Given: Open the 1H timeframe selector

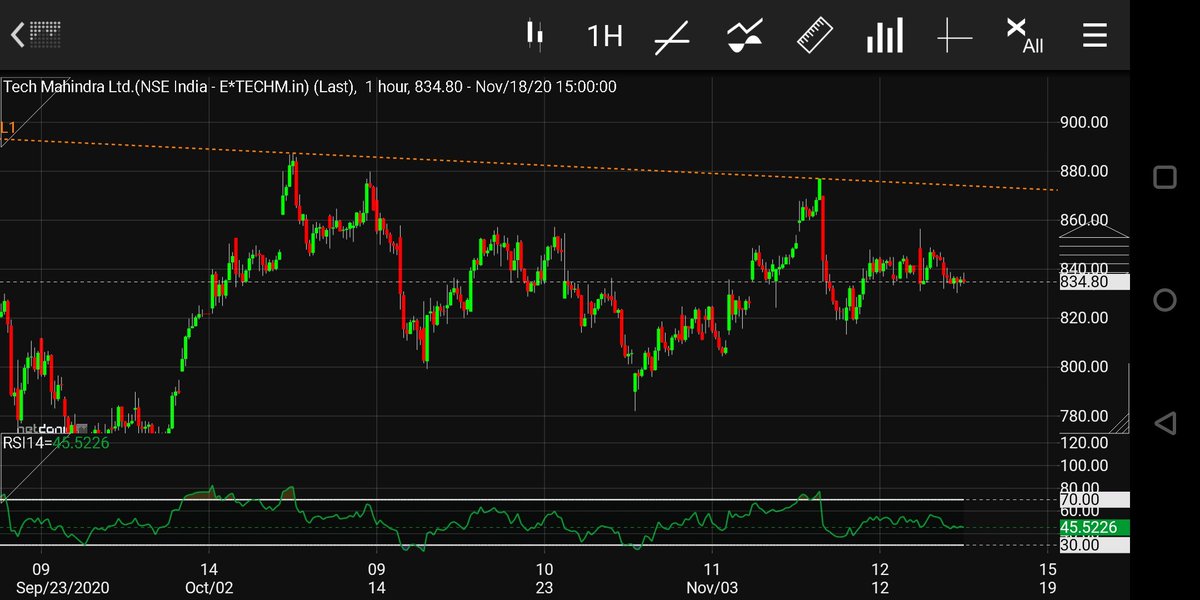Looking at the screenshot, I should click(602, 34).
